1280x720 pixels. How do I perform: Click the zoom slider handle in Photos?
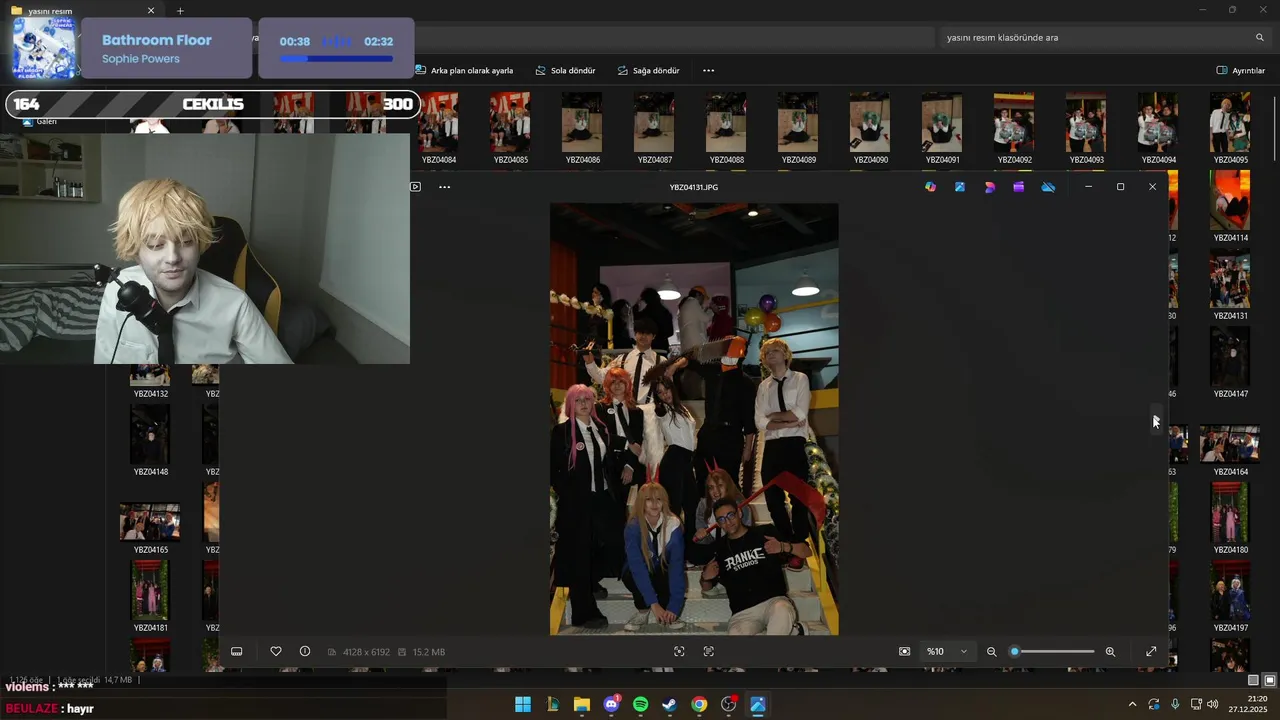click(x=1015, y=652)
